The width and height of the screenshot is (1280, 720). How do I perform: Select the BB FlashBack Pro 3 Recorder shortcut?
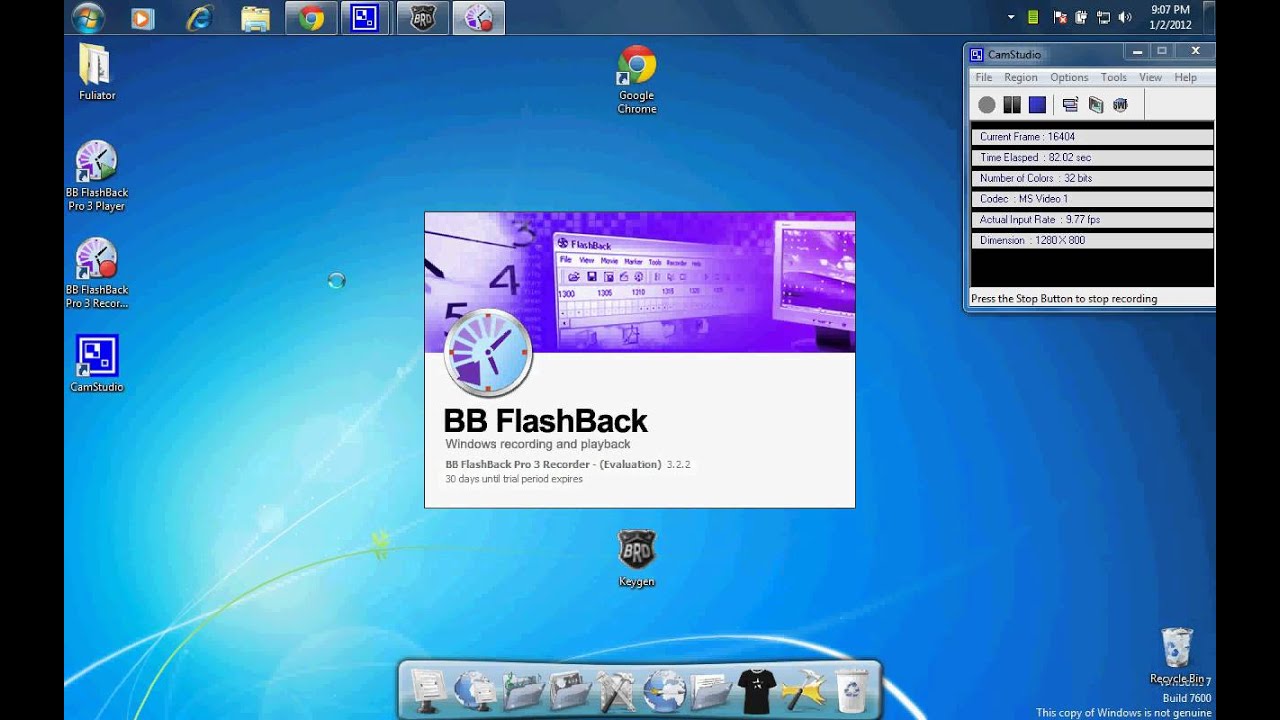point(97,273)
